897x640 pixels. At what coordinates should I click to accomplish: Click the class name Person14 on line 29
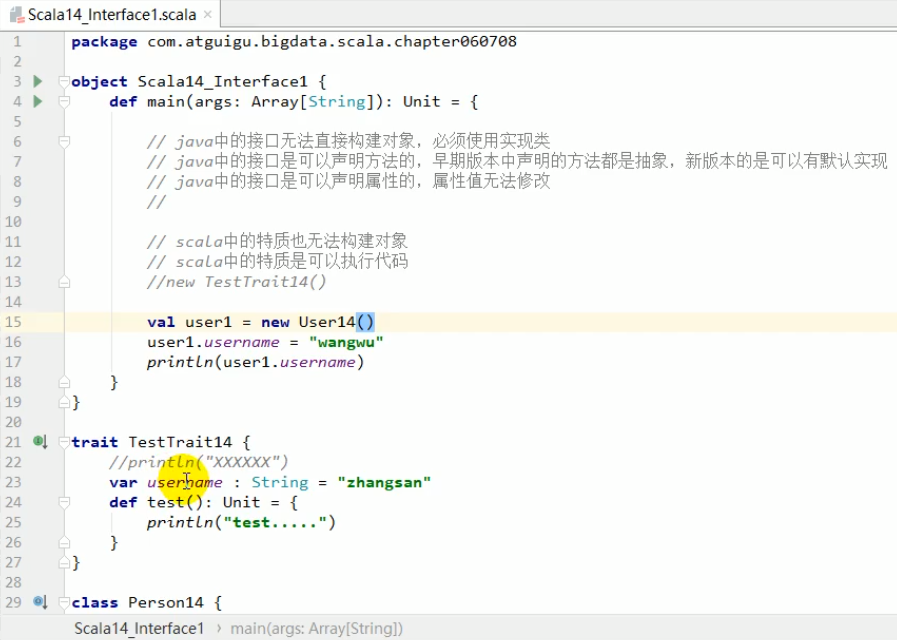(166, 602)
